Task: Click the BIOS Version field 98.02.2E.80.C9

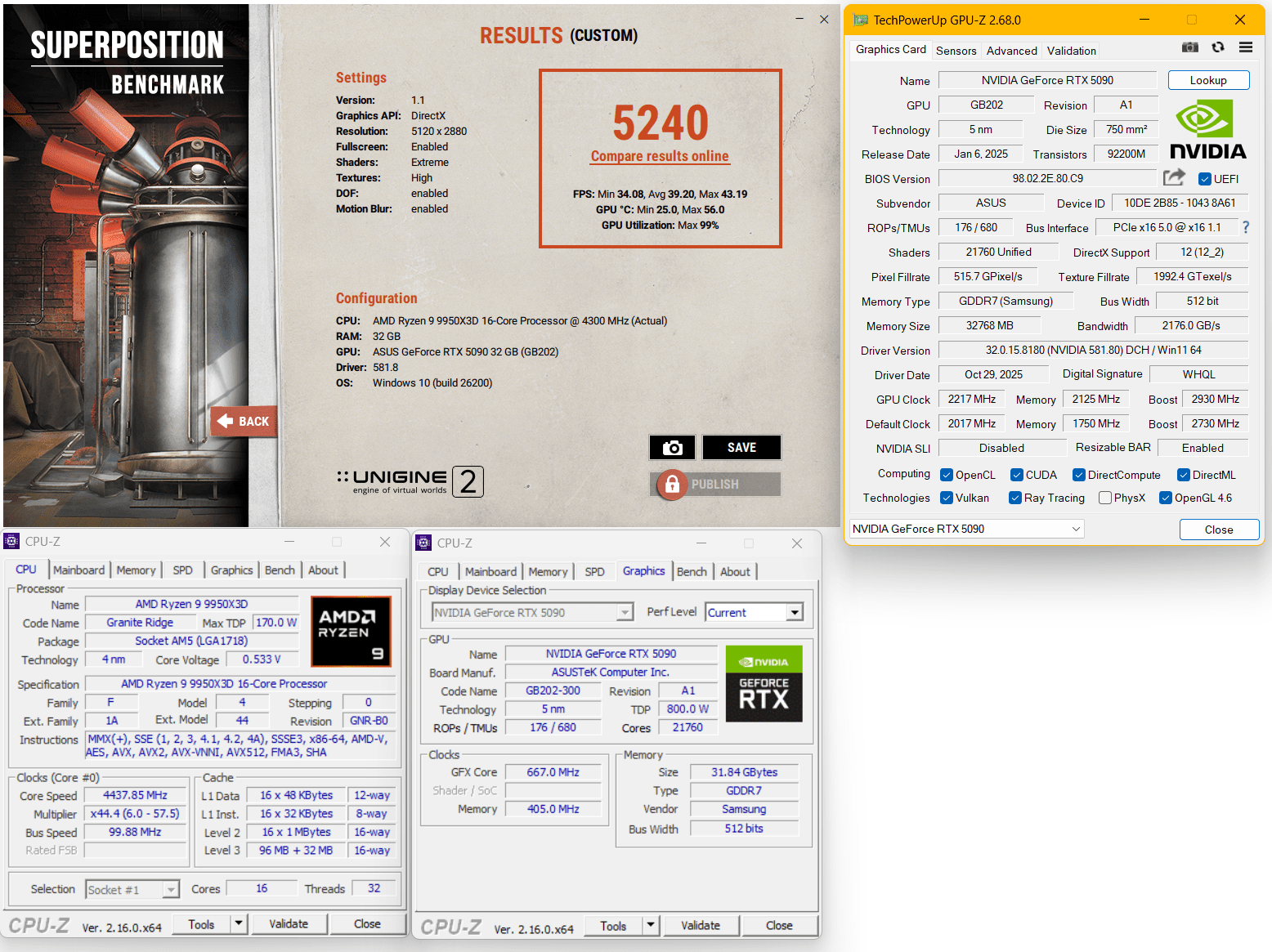Action: 1047,178
